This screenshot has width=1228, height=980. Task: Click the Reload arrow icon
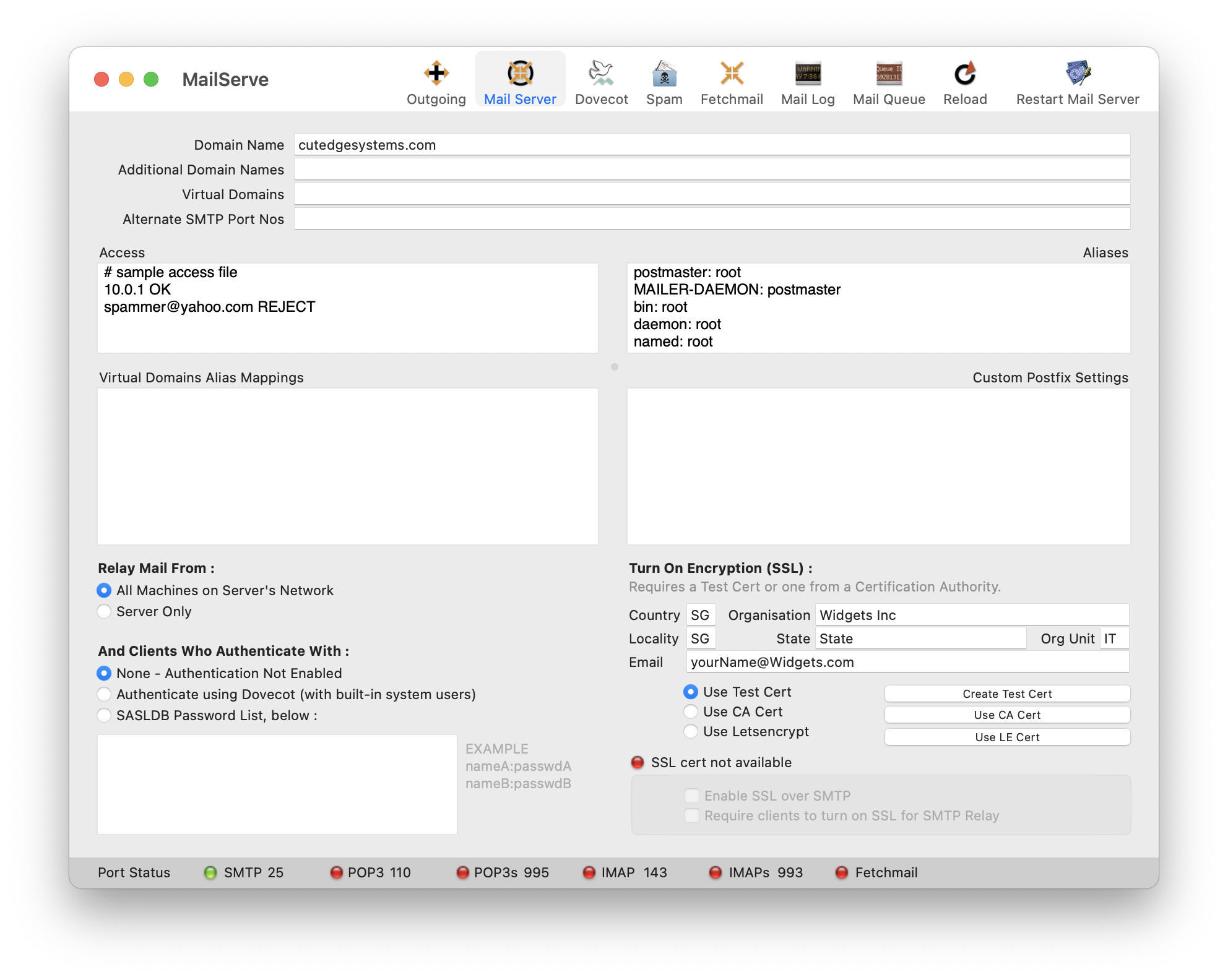pos(965,74)
